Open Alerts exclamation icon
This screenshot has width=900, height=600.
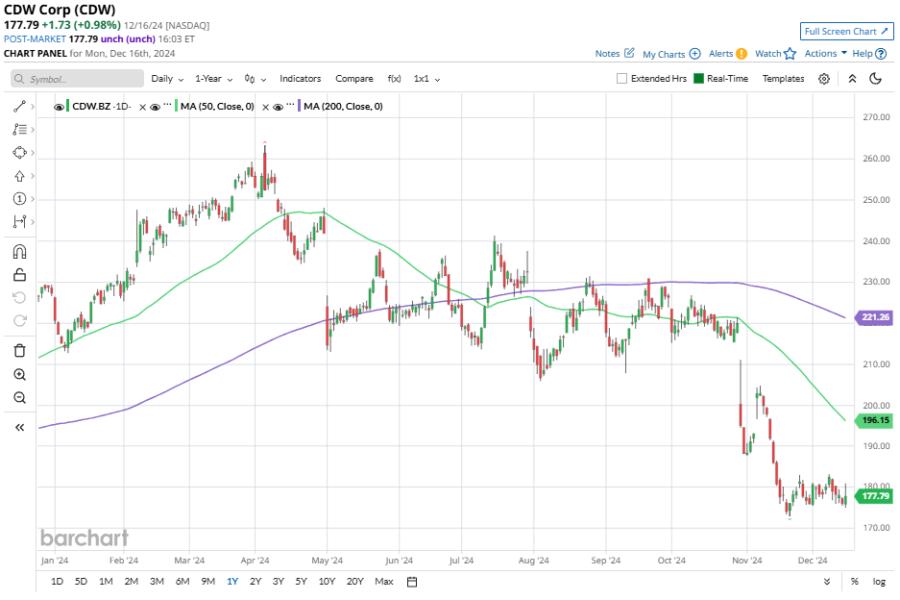741,53
